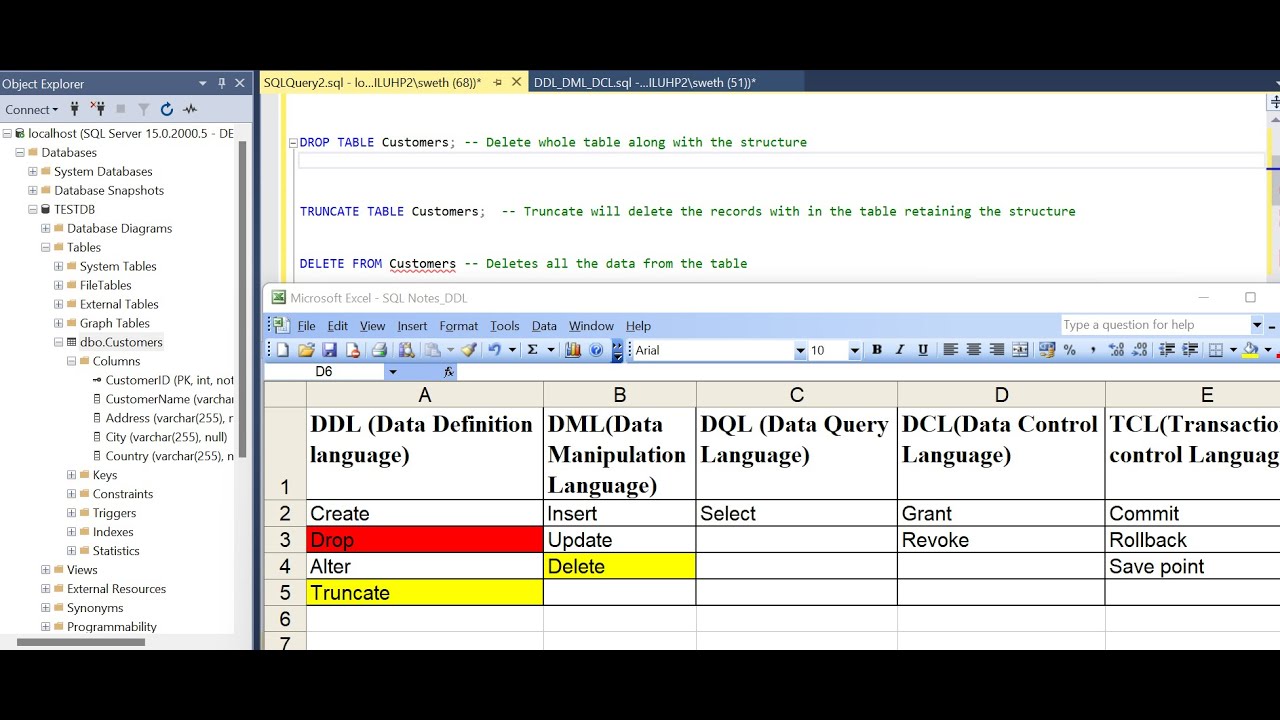
Task: Click the Insert Function fx button
Action: [x=448, y=372]
